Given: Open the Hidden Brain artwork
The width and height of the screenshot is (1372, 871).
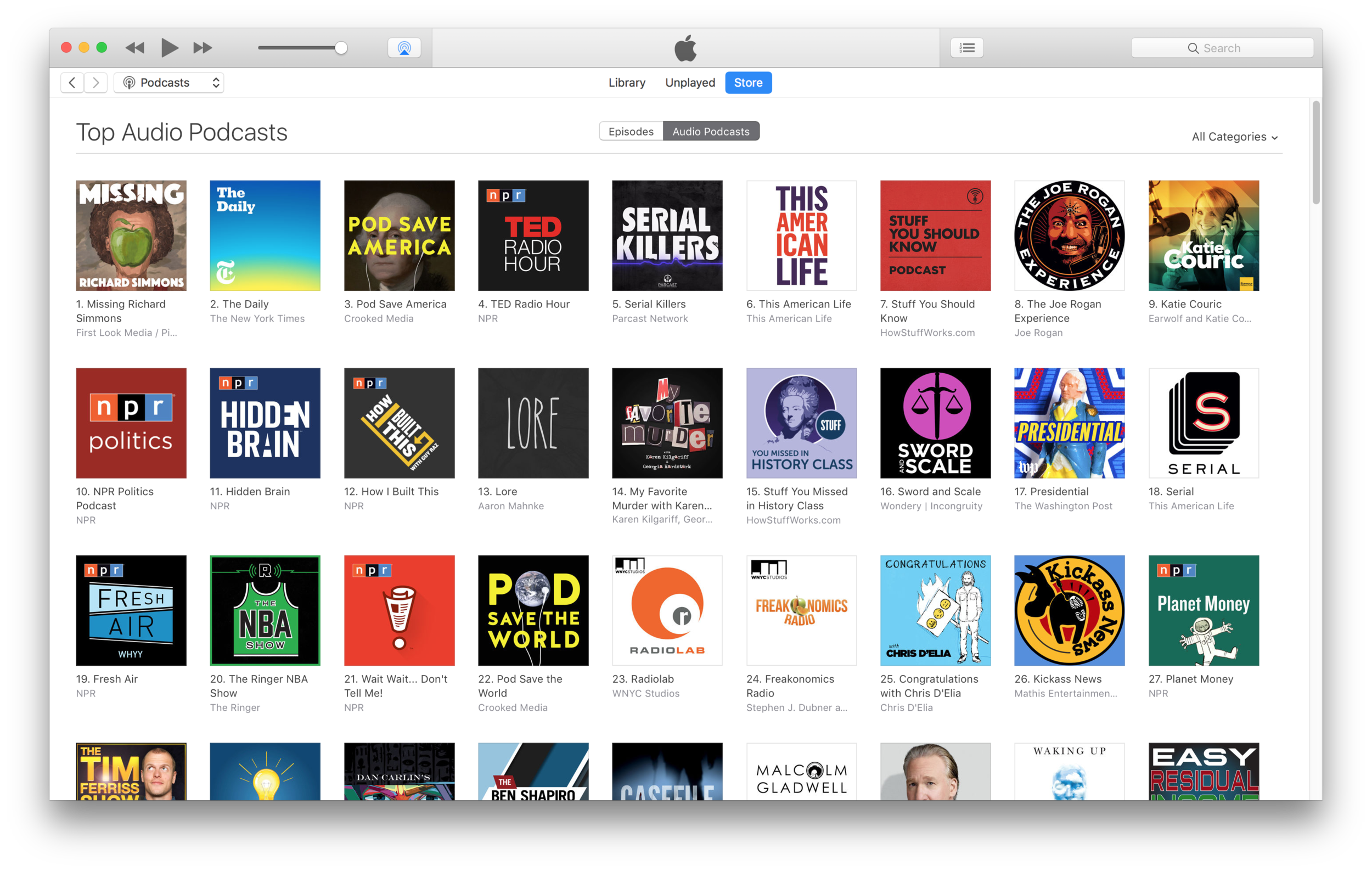Looking at the screenshot, I should pyautogui.click(x=265, y=423).
